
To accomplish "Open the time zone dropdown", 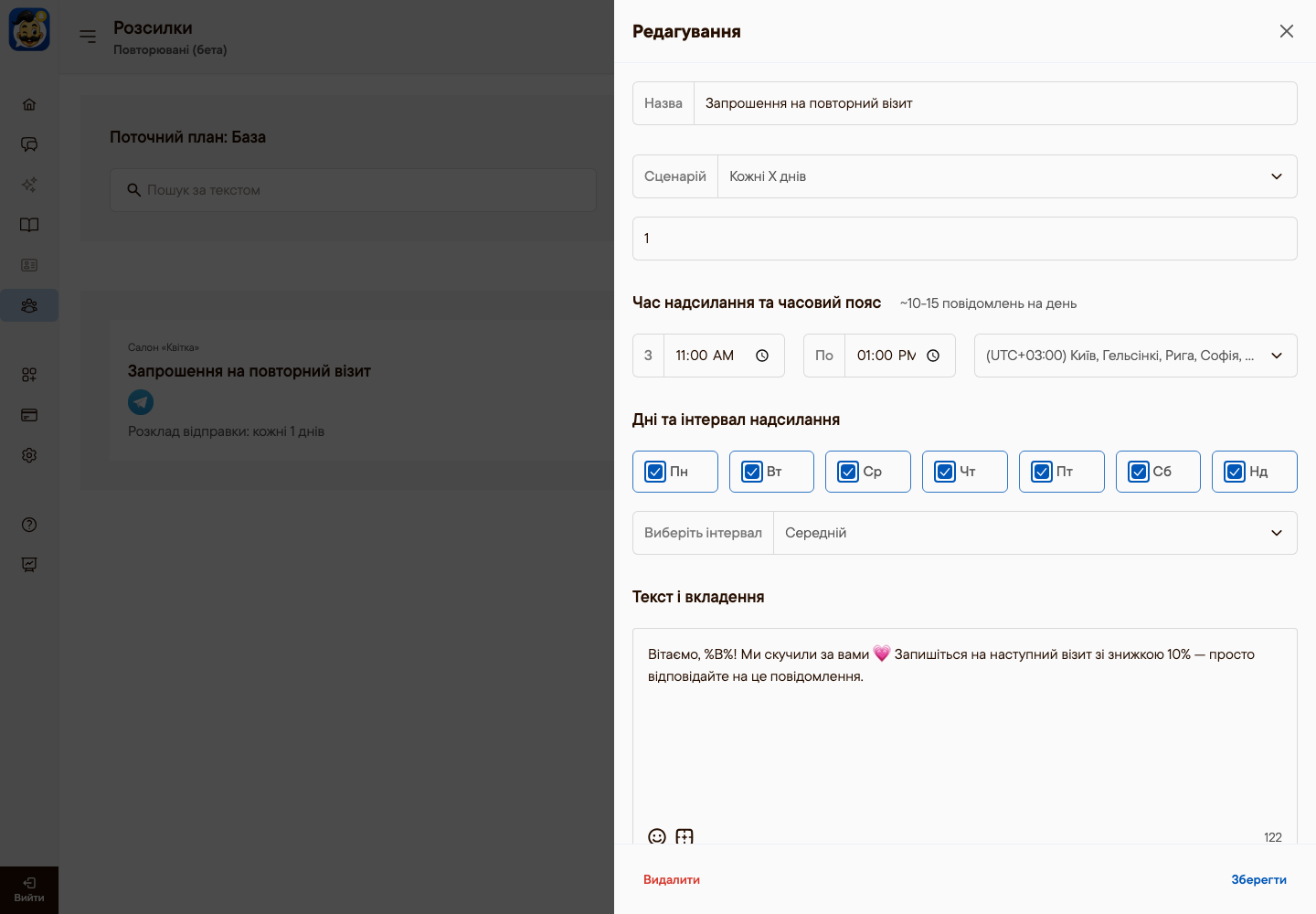I will [x=1136, y=356].
